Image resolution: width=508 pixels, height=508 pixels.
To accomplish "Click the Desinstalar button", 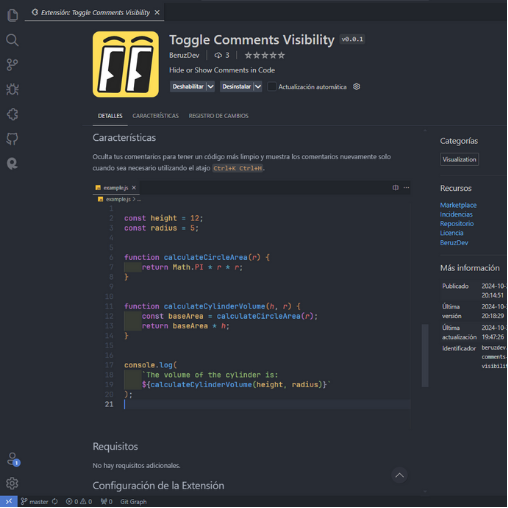I will click(x=237, y=87).
